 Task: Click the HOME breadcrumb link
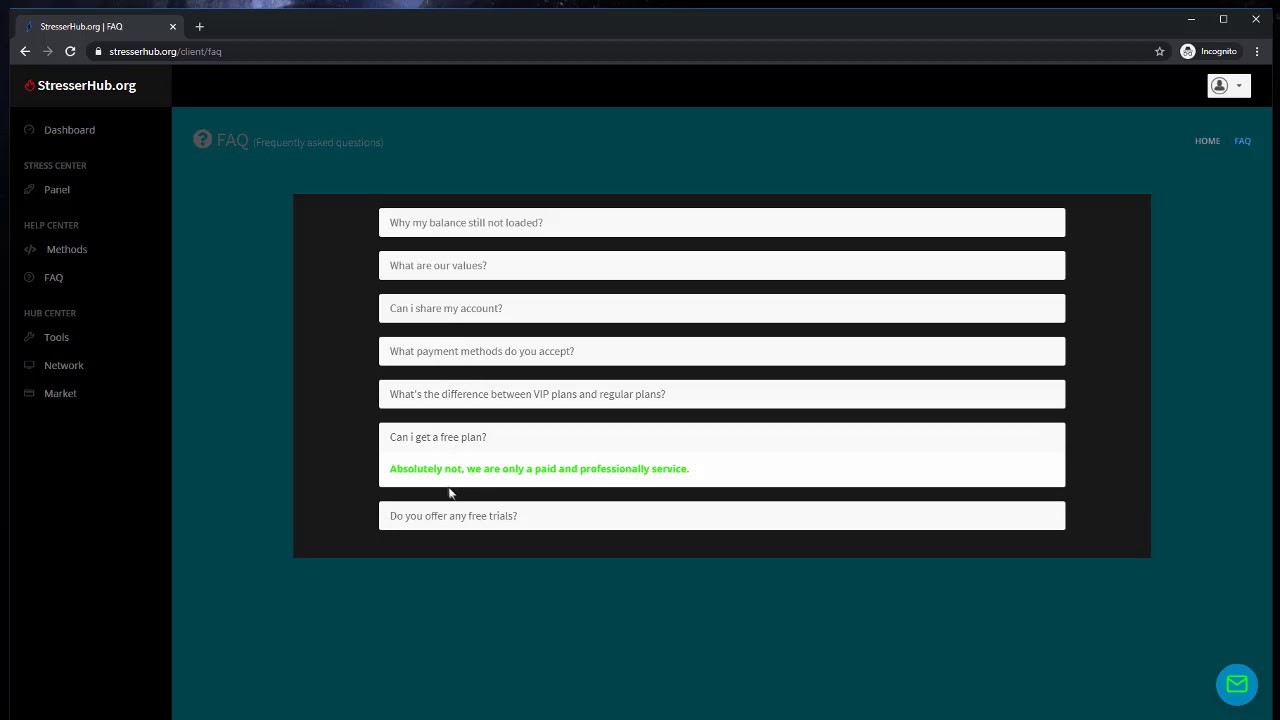pos(1207,141)
